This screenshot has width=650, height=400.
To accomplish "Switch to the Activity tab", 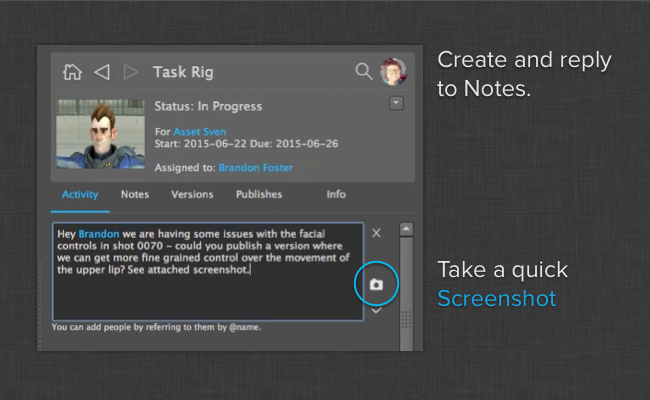I will (x=80, y=195).
